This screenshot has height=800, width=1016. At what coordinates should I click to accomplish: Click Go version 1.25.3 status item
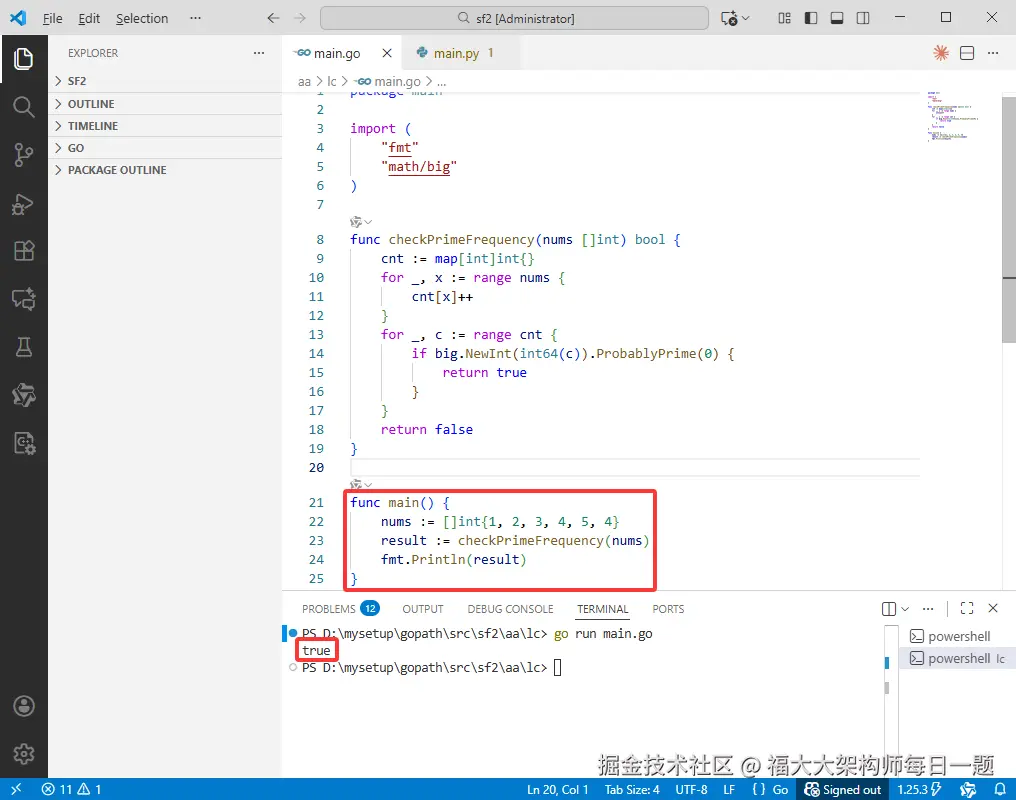coord(919,789)
